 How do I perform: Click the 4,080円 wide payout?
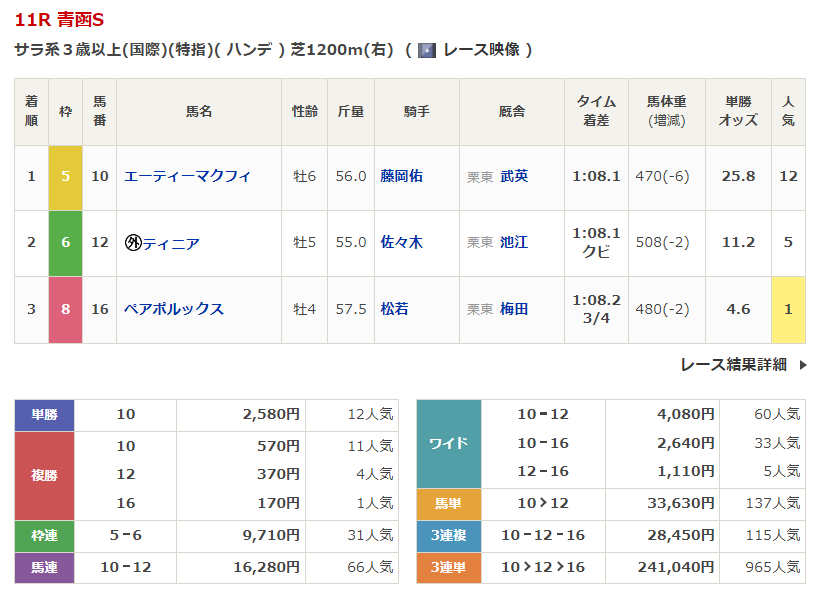point(686,415)
